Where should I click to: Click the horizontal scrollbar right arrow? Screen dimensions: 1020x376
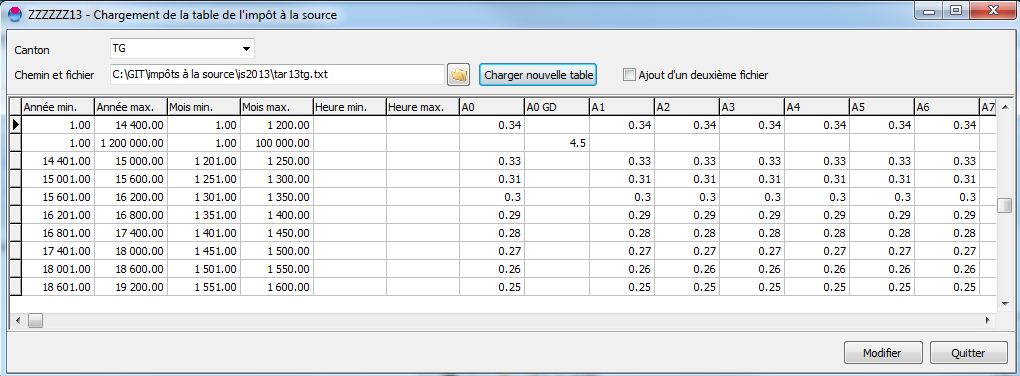pyautogui.click(x=988, y=320)
